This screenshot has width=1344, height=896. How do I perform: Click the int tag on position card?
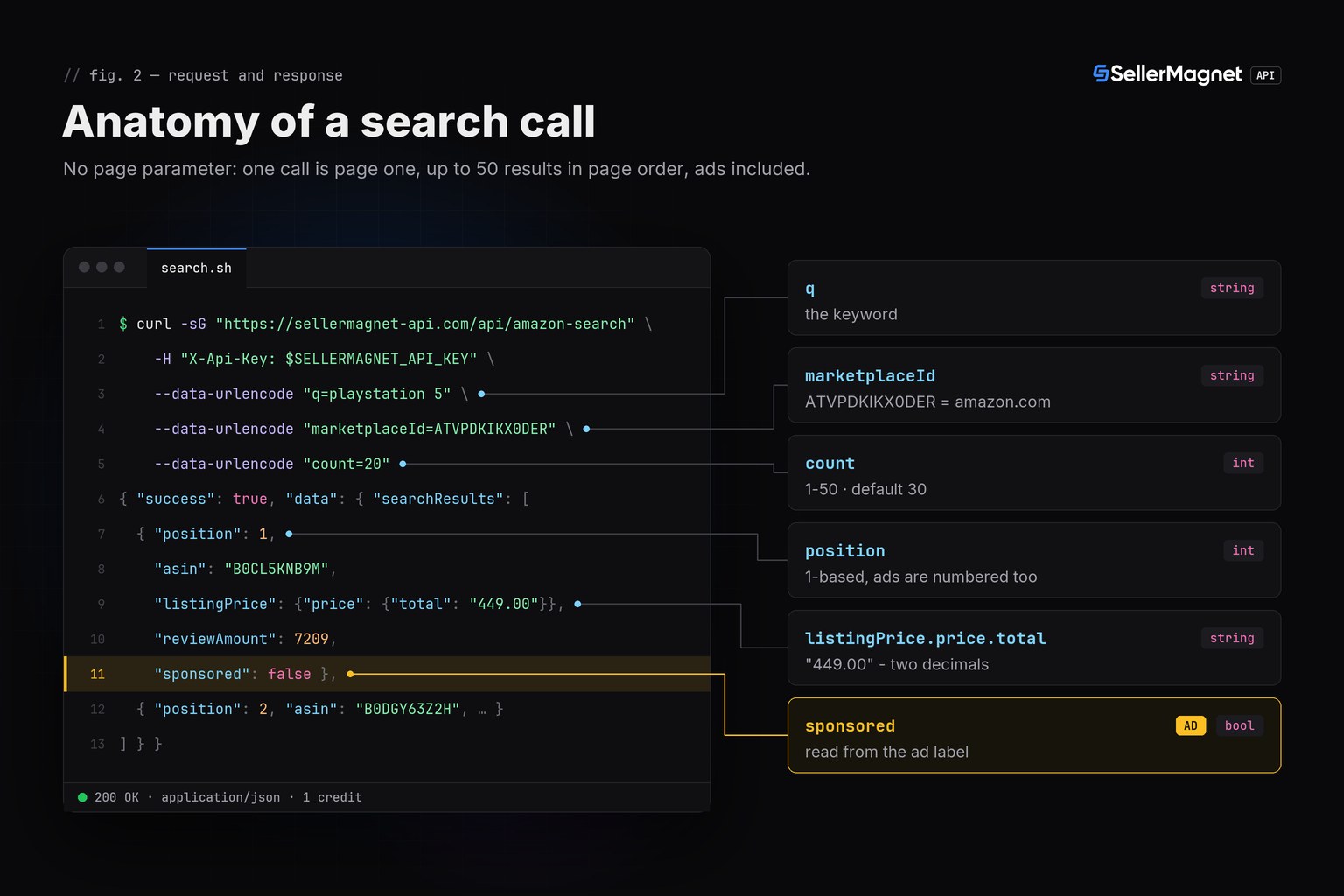click(1243, 550)
